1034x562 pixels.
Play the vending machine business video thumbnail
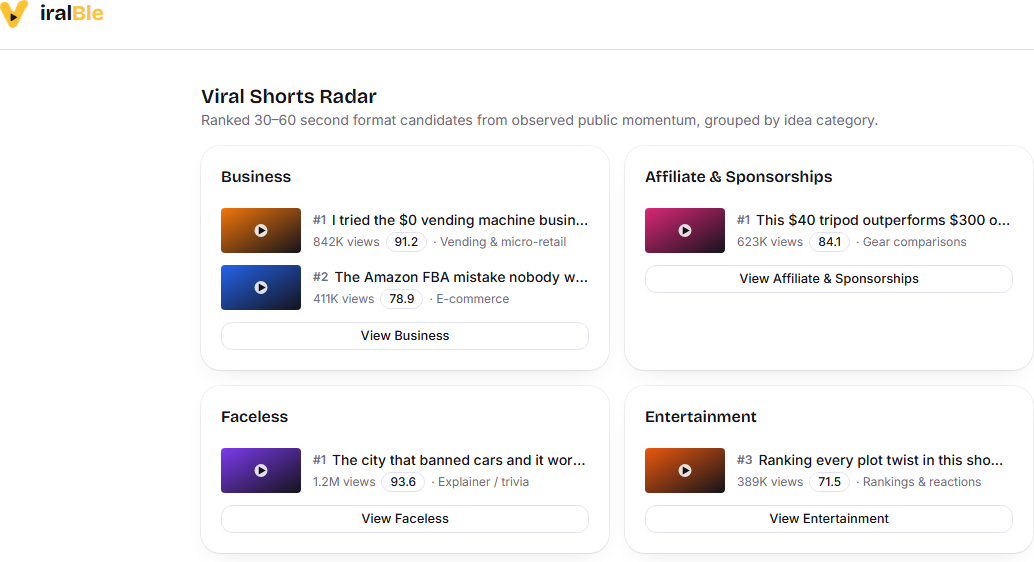[x=260, y=231]
